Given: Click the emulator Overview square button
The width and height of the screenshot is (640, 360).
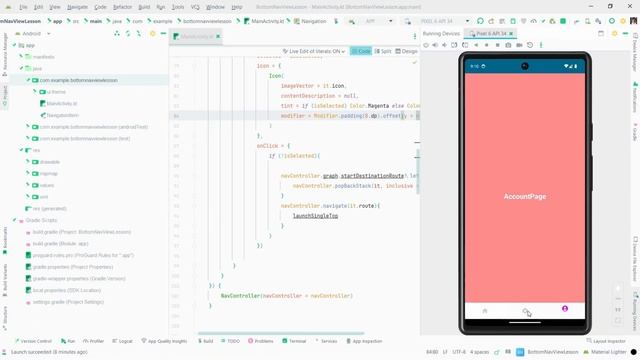Looking at the screenshot, I should point(498,45).
